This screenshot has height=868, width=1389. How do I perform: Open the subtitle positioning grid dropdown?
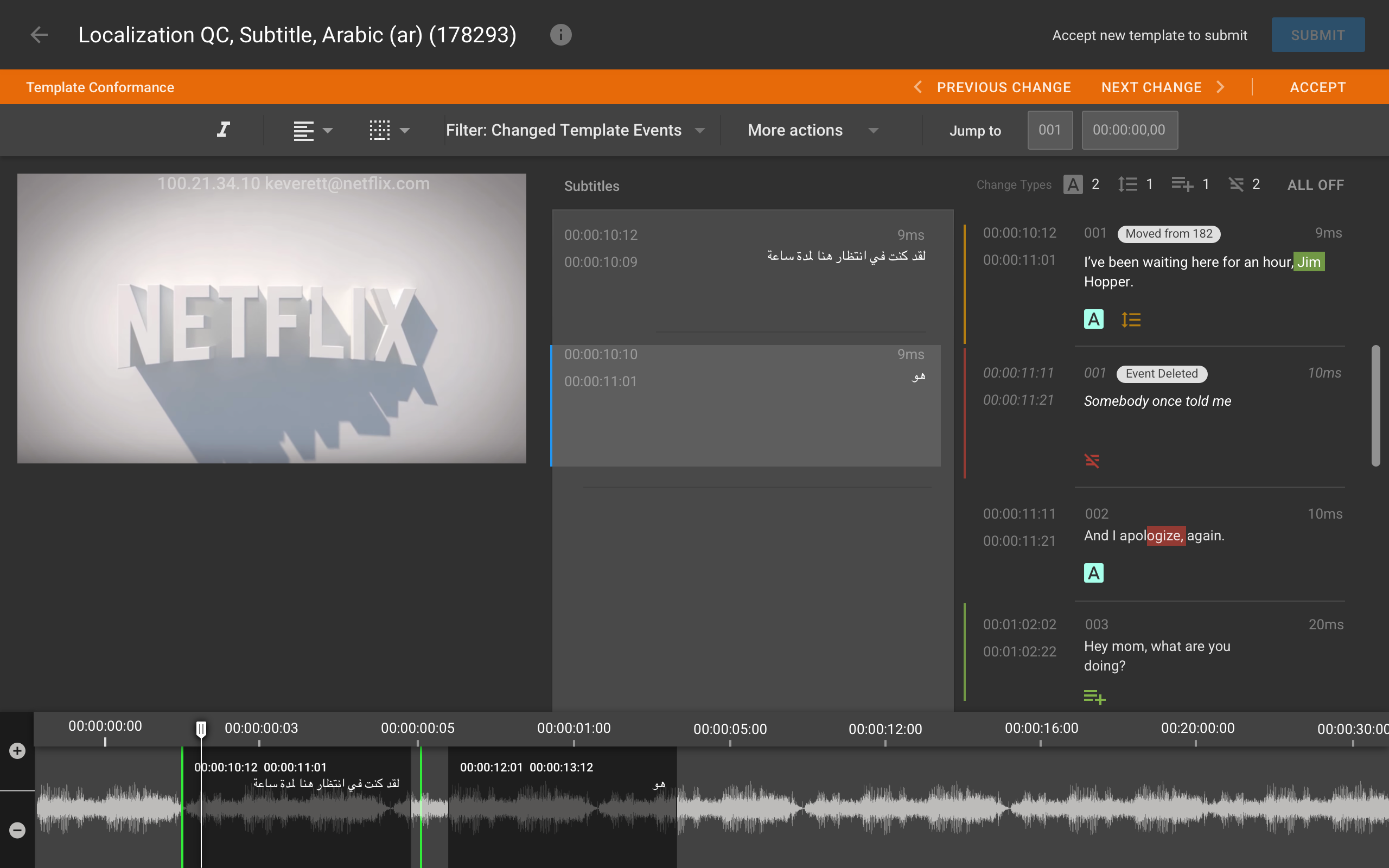click(390, 130)
